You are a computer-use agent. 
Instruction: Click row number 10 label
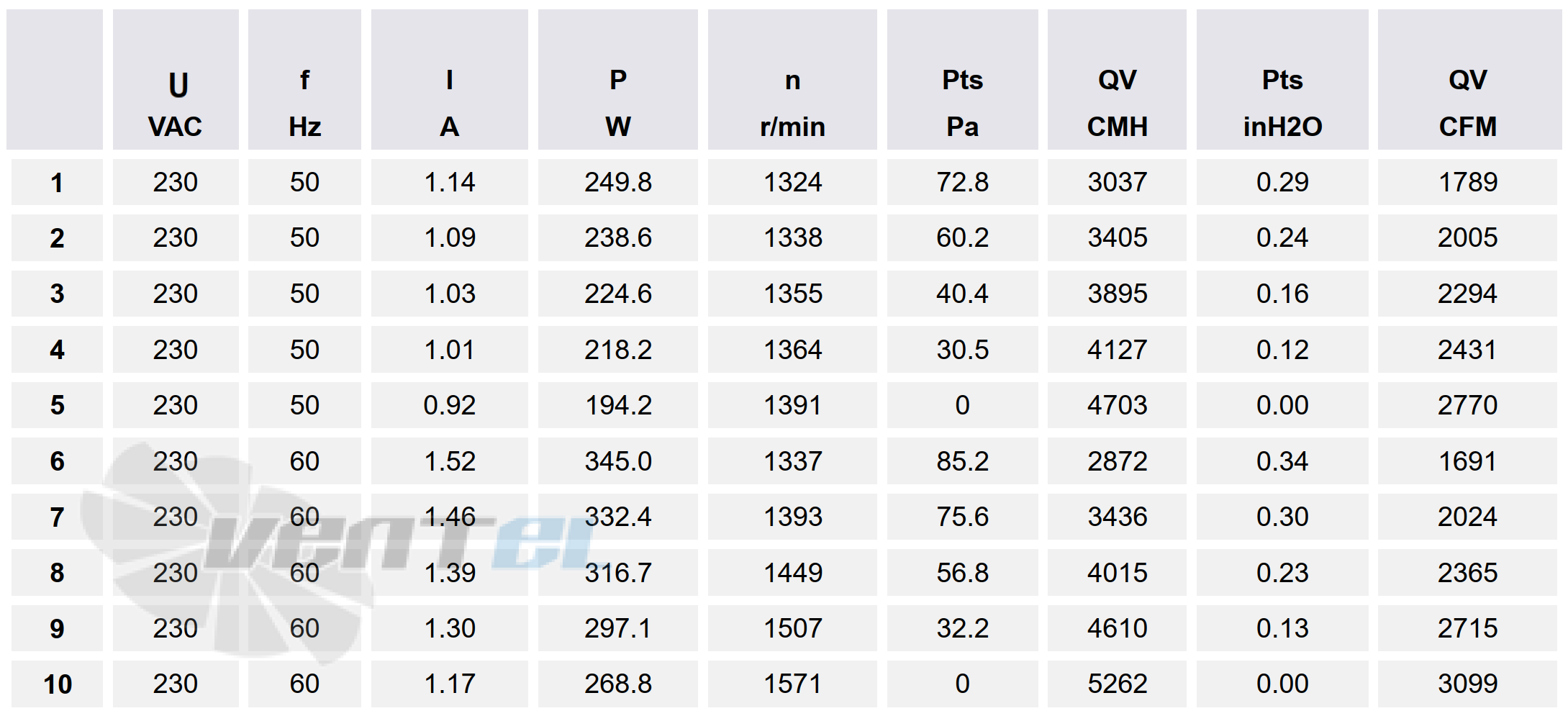pyautogui.click(x=57, y=684)
